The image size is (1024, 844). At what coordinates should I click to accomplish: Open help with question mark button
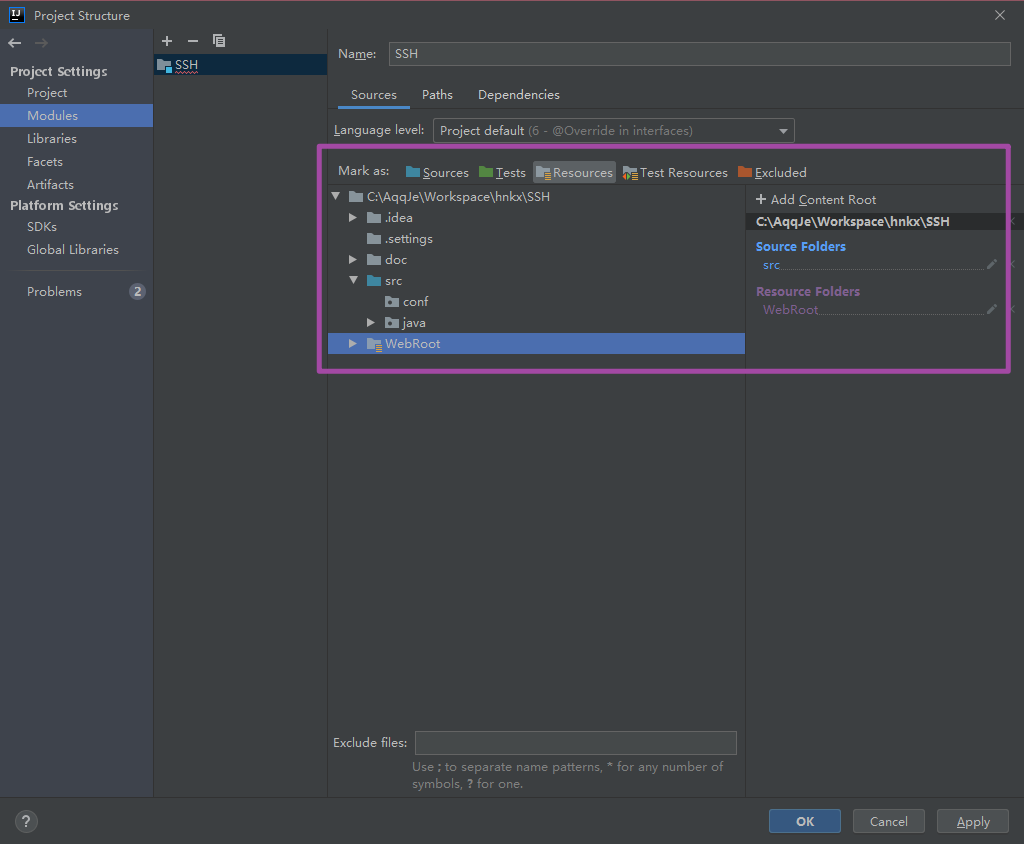pos(26,822)
